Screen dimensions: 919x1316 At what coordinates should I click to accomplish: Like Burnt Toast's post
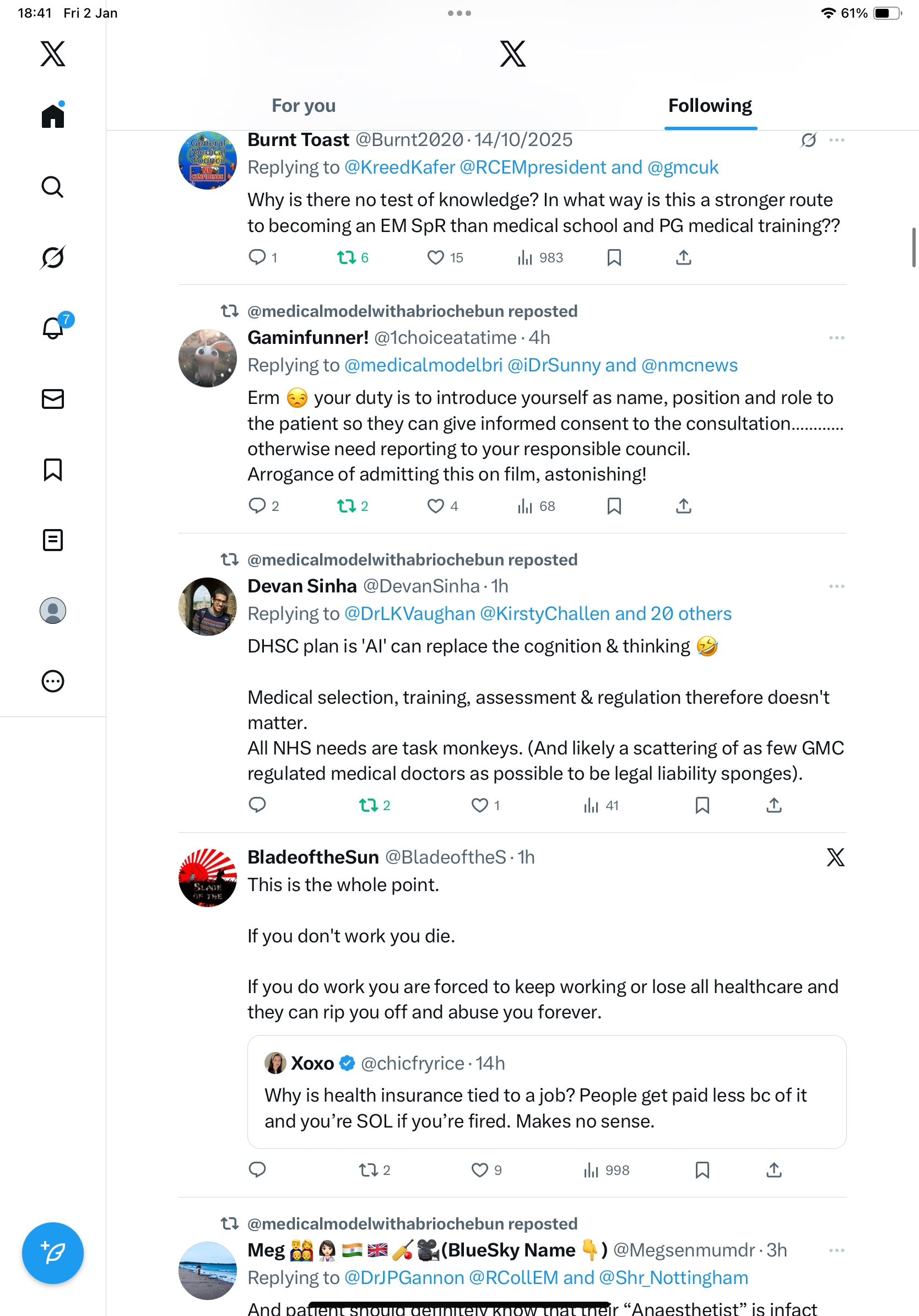coord(435,257)
